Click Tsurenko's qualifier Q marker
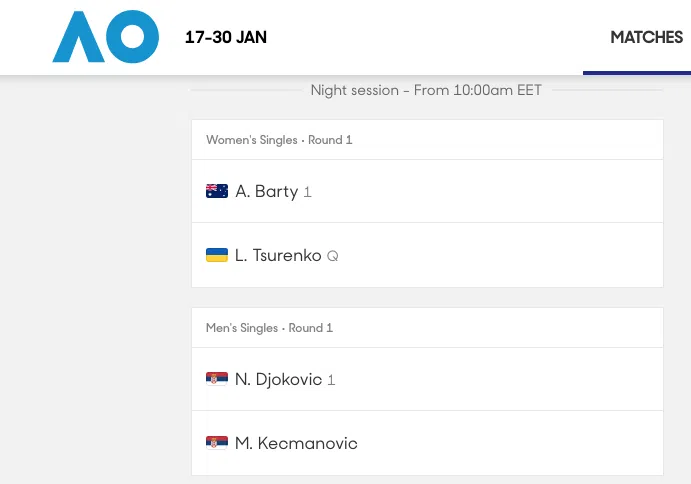The height and width of the screenshot is (484, 691). 333,256
